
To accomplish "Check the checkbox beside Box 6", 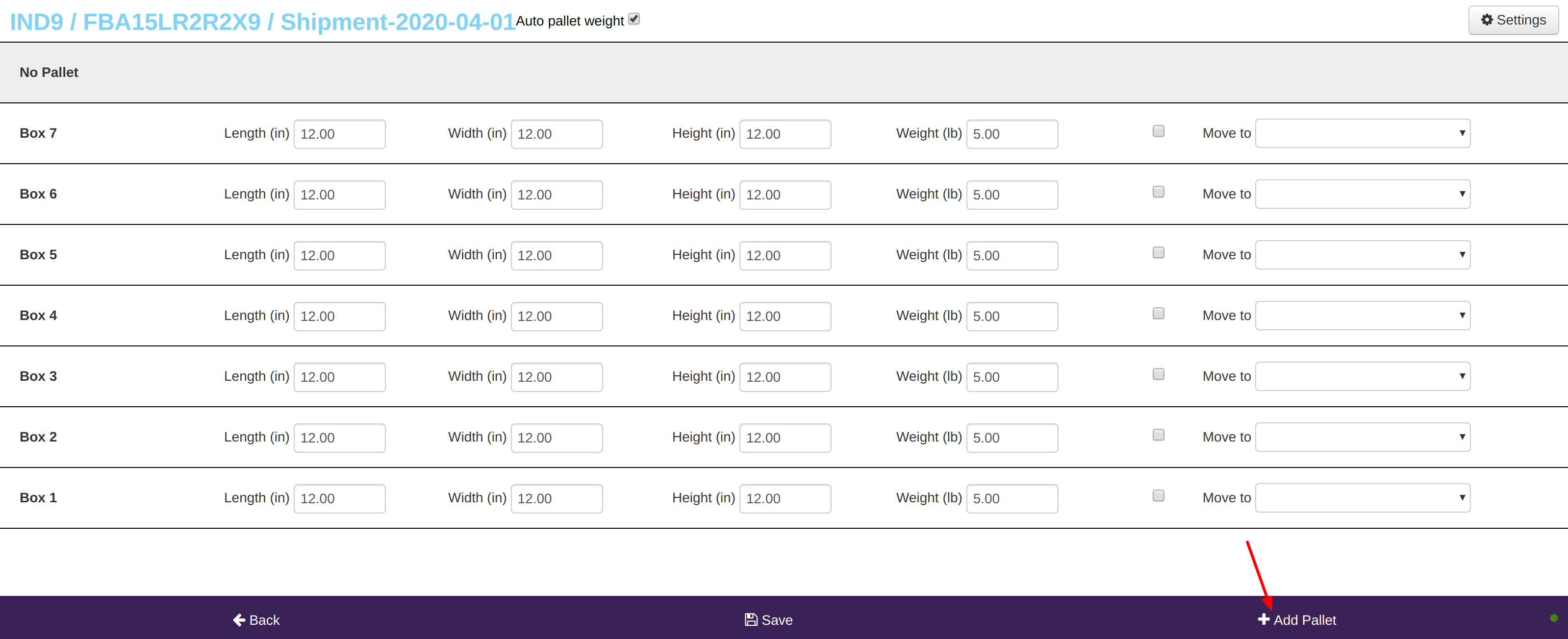I will tap(1158, 192).
